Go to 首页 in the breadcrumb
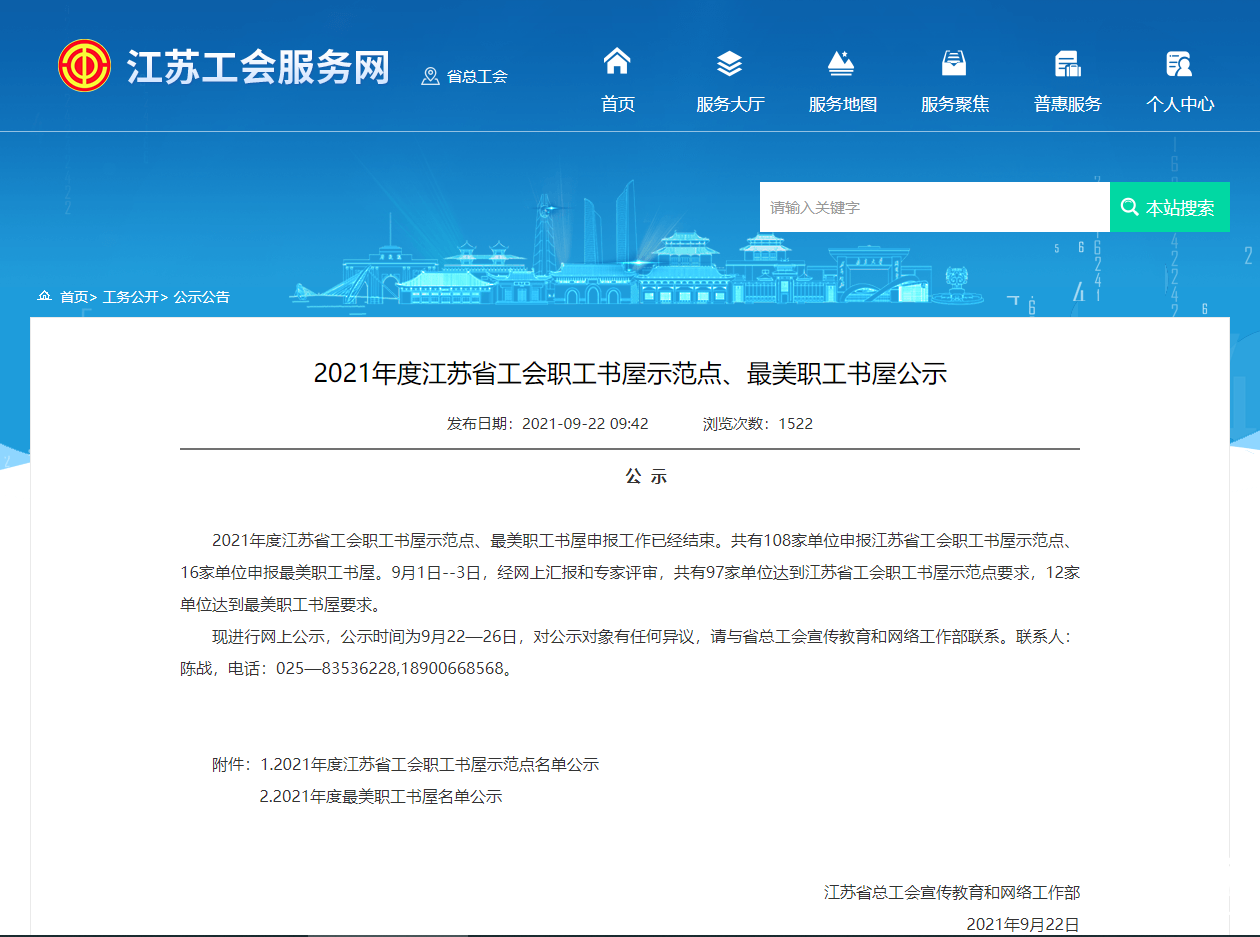Viewport: 1260px width, 937px height. 75,297
